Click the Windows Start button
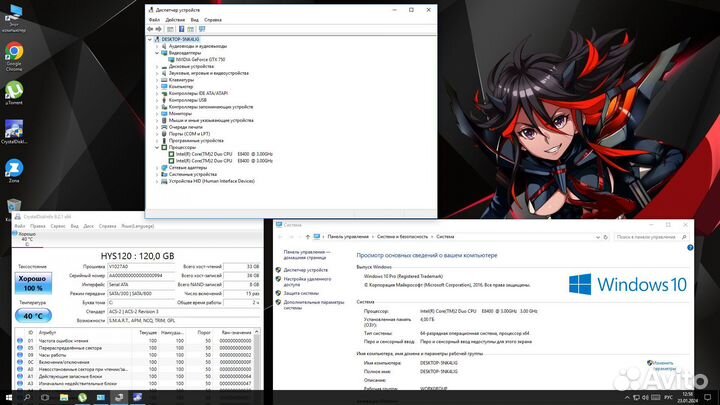Screen dimensions: 720x405 7,397
